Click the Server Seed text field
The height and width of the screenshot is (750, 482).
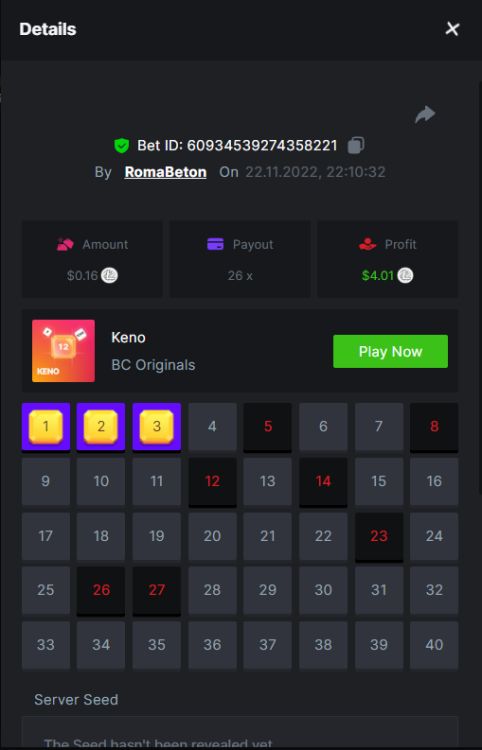point(240,732)
